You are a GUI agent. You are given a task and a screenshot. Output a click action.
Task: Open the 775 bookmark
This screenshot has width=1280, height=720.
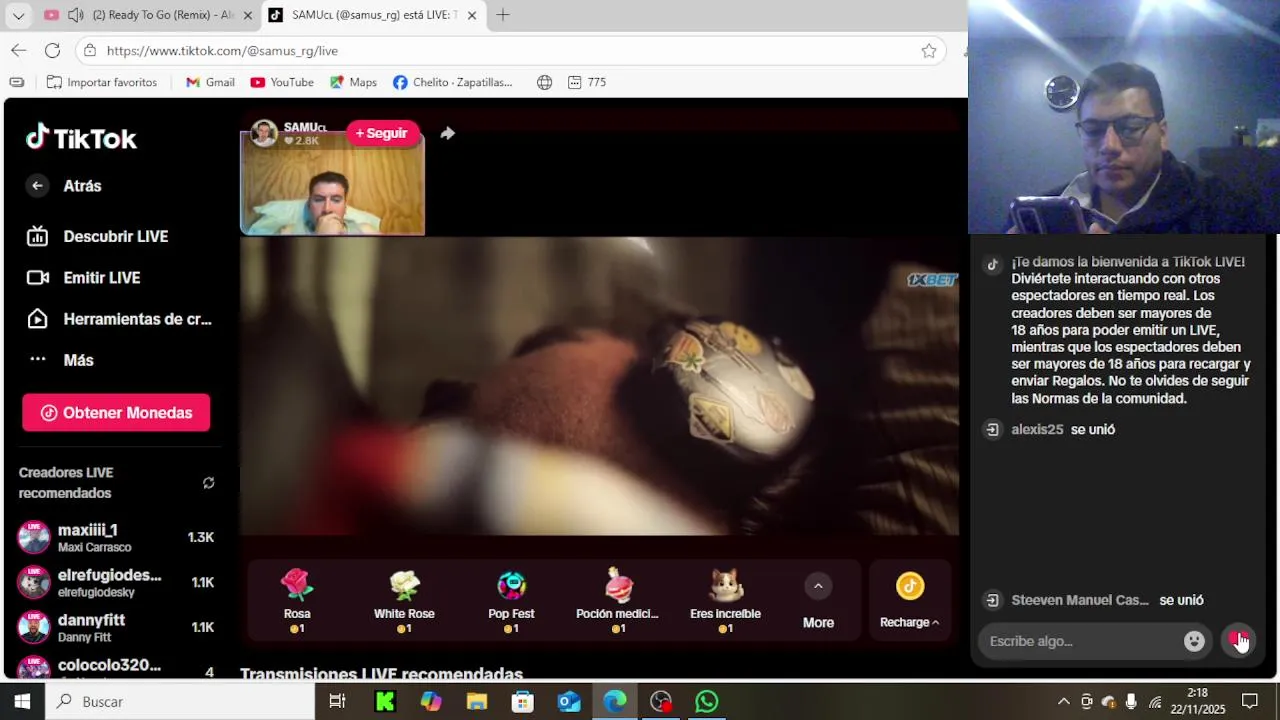tap(587, 82)
